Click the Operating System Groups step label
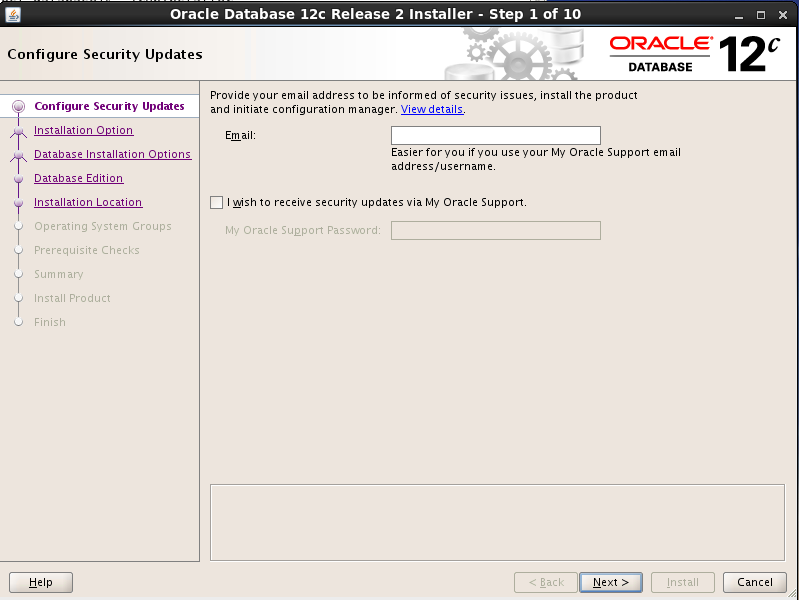Viewport: 799px width, 600px height. [x=102, y=226]
